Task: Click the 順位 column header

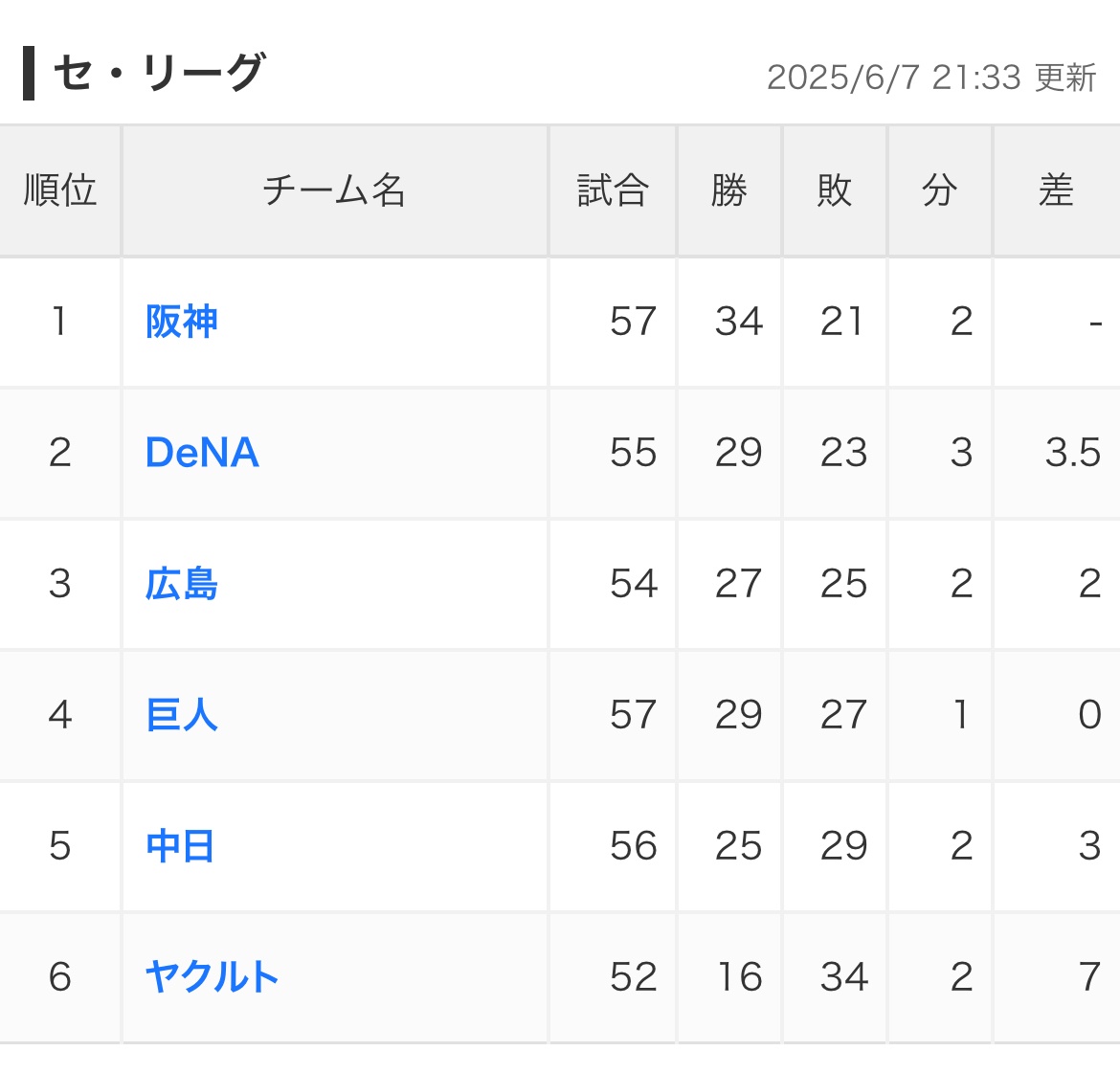Action: (60, 190)
